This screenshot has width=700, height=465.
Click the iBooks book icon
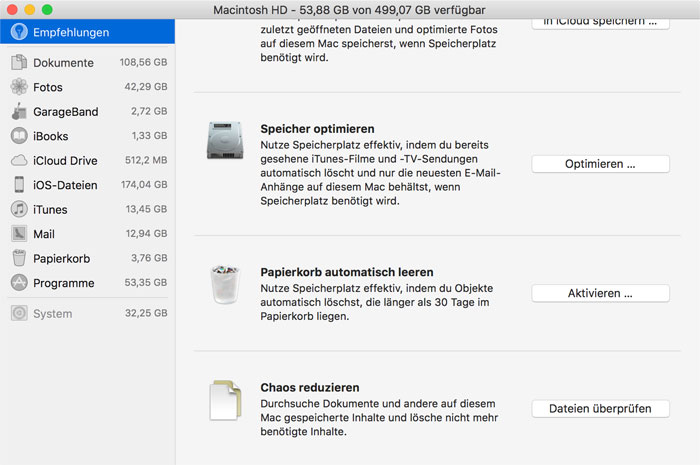click(19, 136)
